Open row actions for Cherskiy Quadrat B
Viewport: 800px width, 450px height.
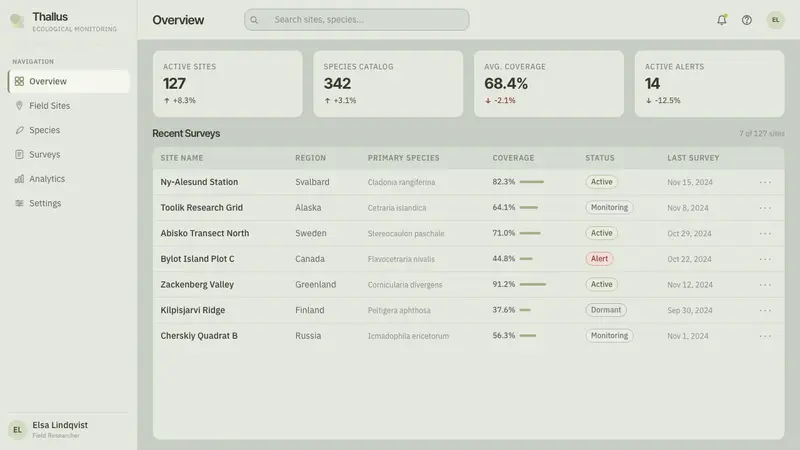click(765, 336)
